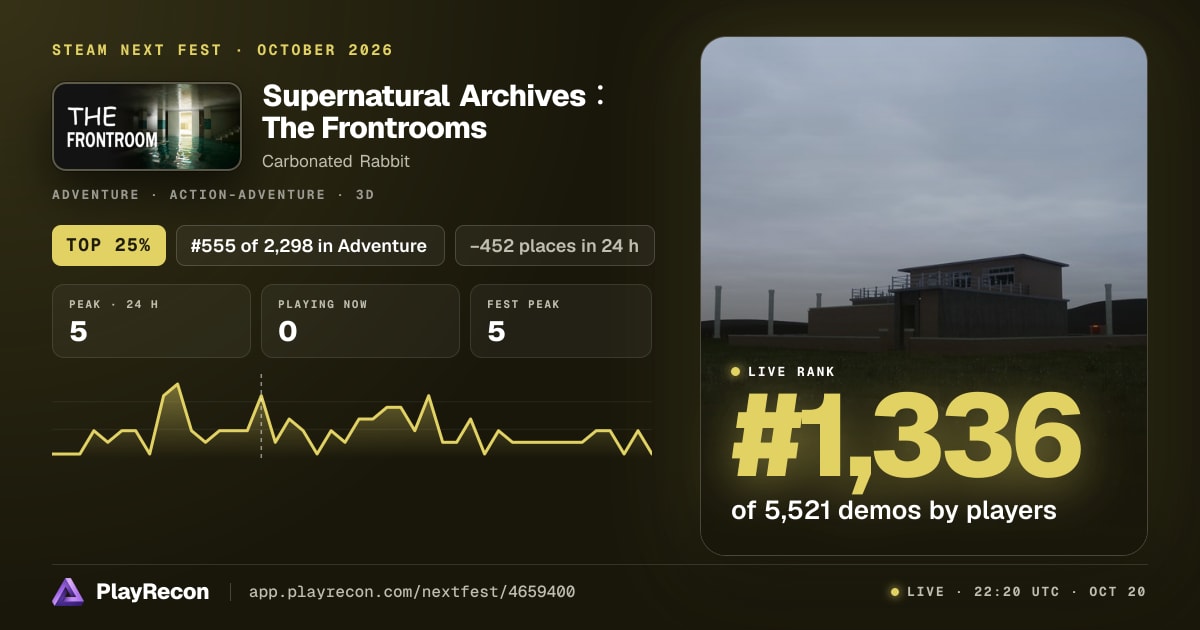The image size is (1200, 630).
Task: Open the app.playrecon.com/nextfest/4659400 link
Action: 412,592
